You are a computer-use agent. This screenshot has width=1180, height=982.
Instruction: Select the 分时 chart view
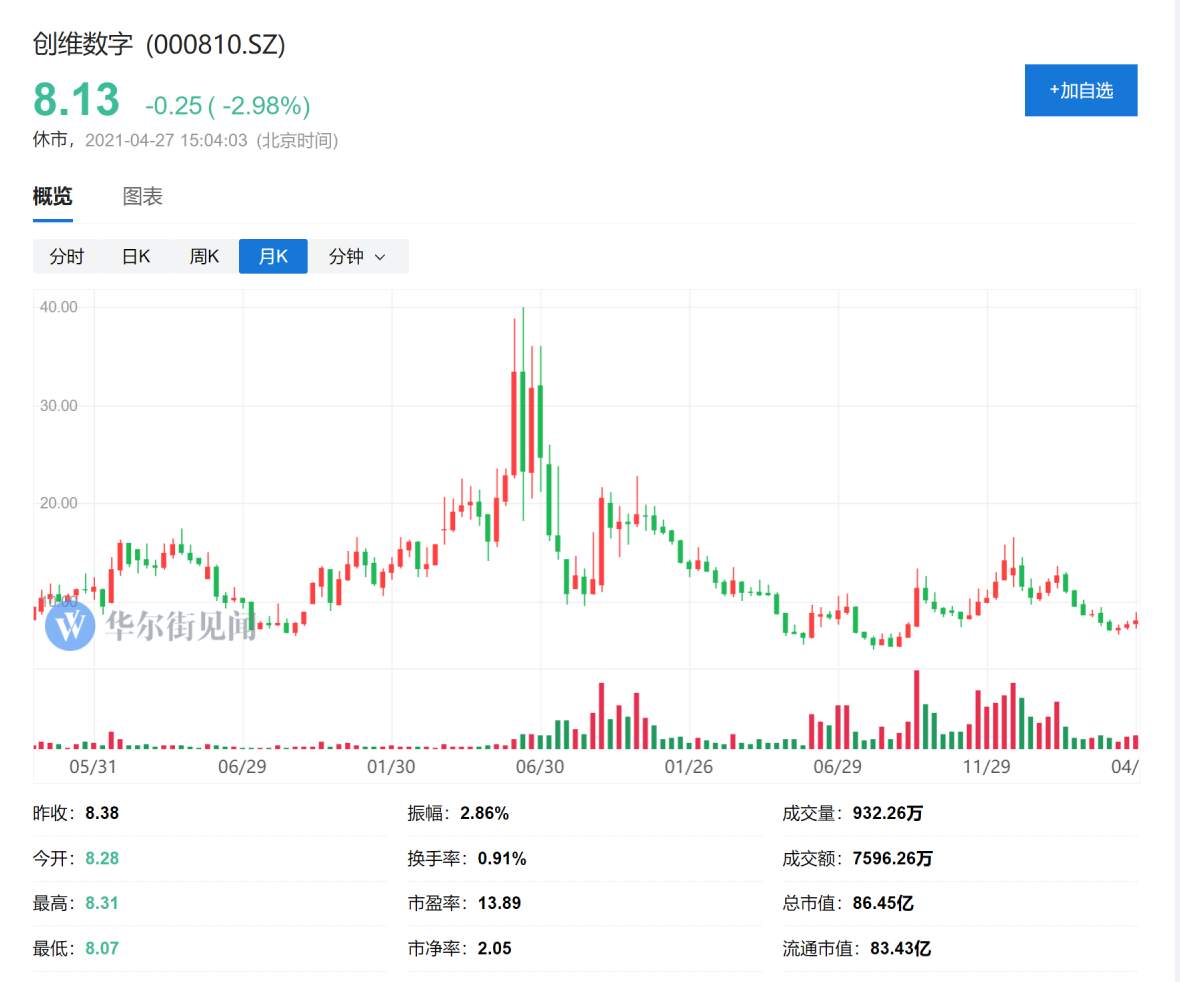coord(66,257)
